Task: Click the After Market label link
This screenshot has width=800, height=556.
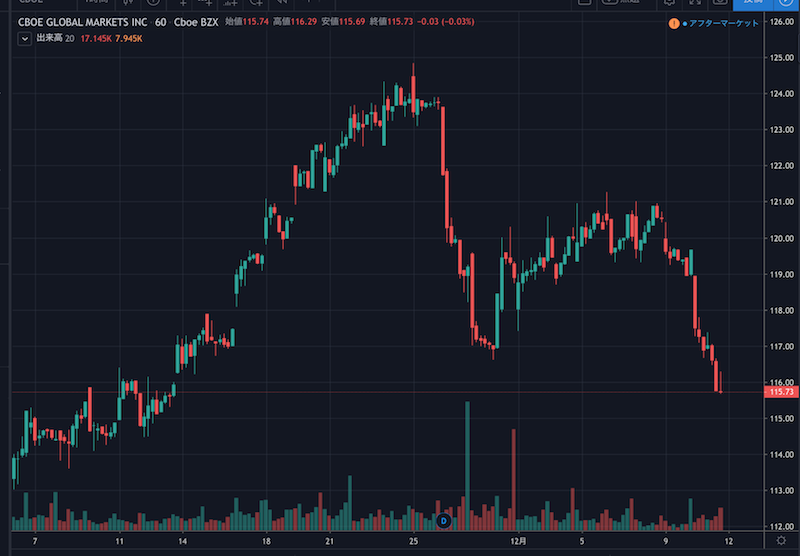Action: 720,22
